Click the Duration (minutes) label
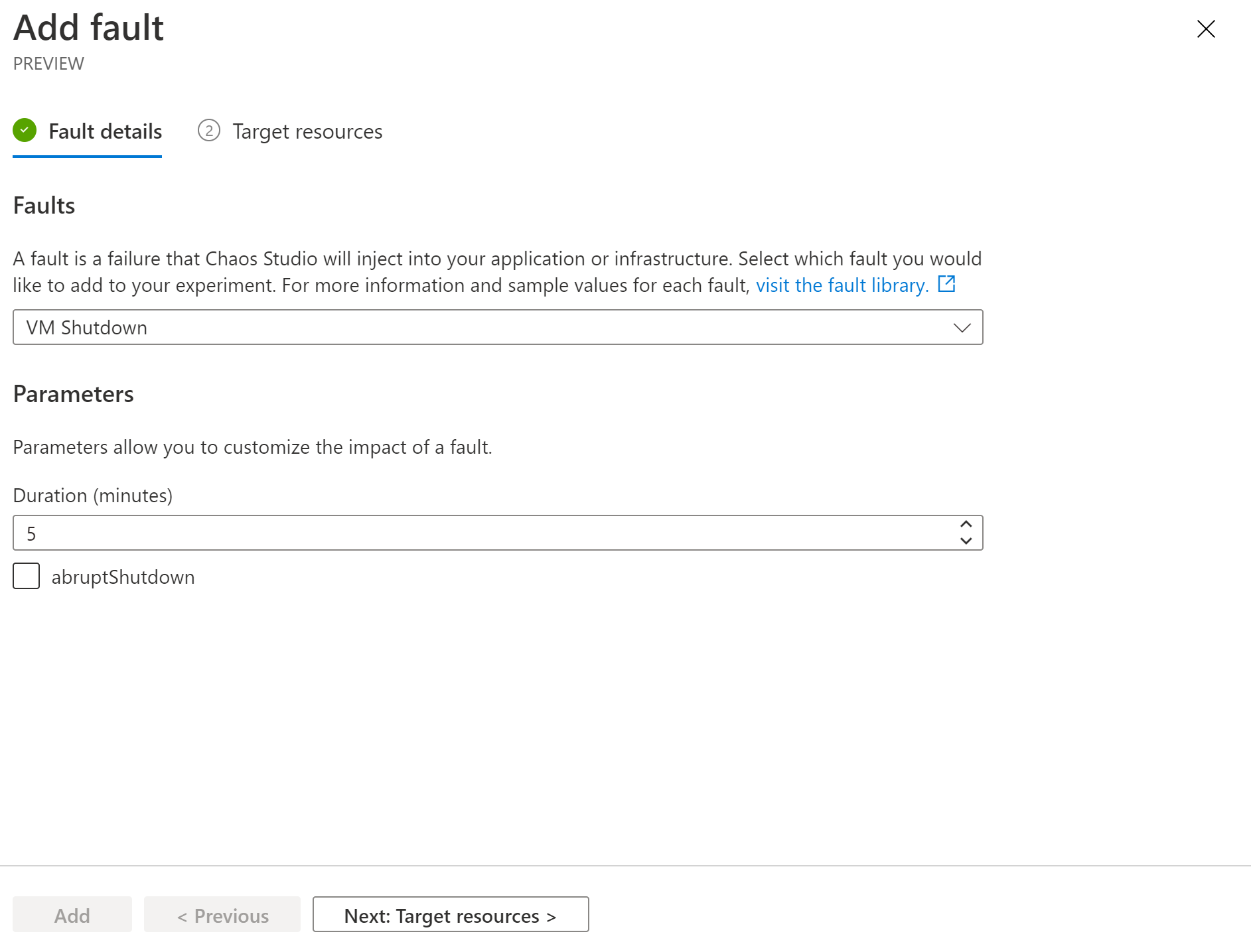 coord(92,496)
